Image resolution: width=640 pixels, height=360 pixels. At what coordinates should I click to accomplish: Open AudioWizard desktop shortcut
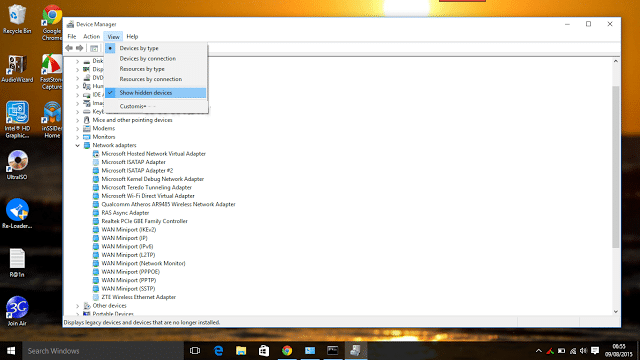(17, 69)
